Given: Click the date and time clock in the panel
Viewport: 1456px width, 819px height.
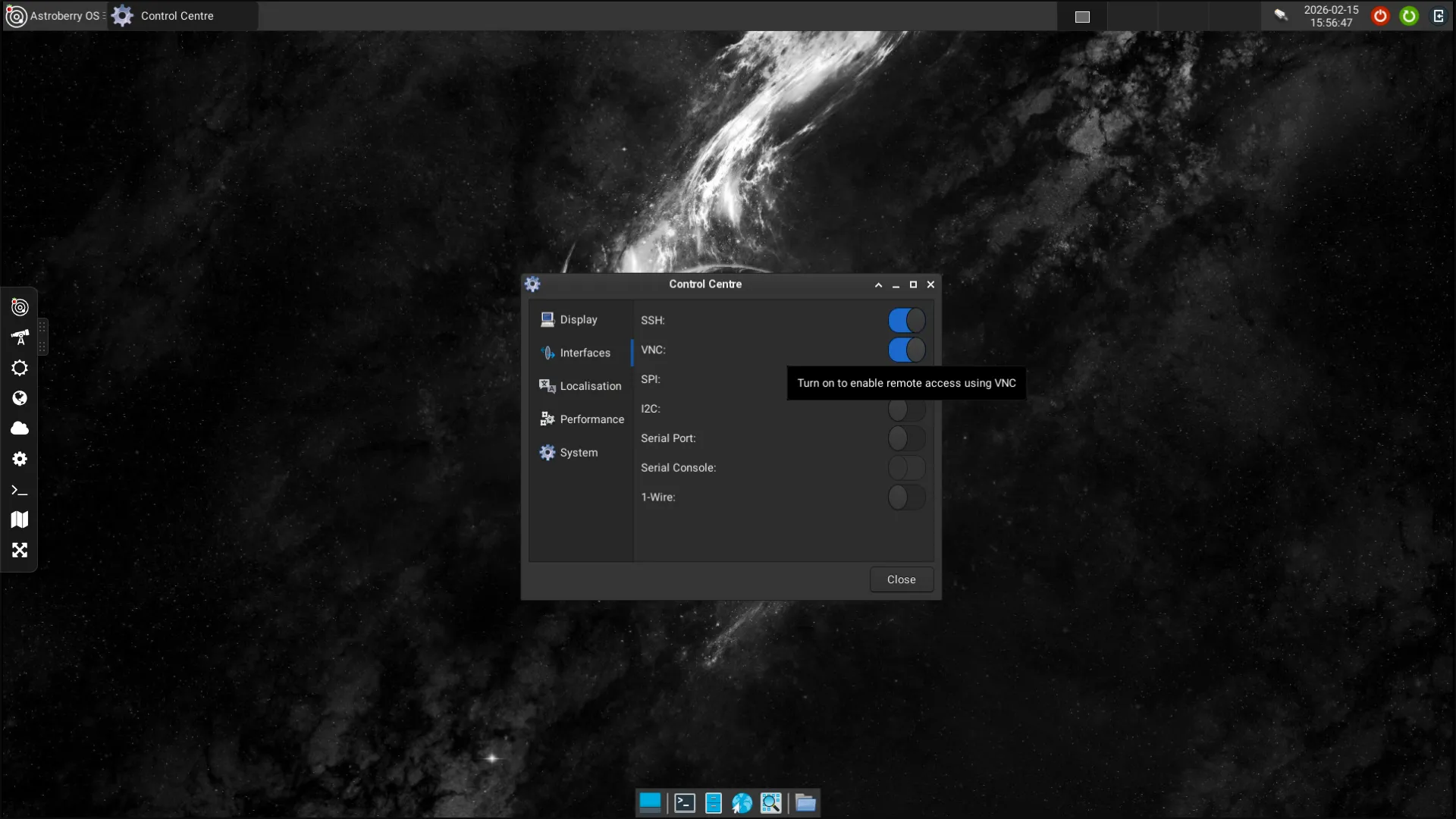Looking at the screenshot, I should [x=1331, y=16].
